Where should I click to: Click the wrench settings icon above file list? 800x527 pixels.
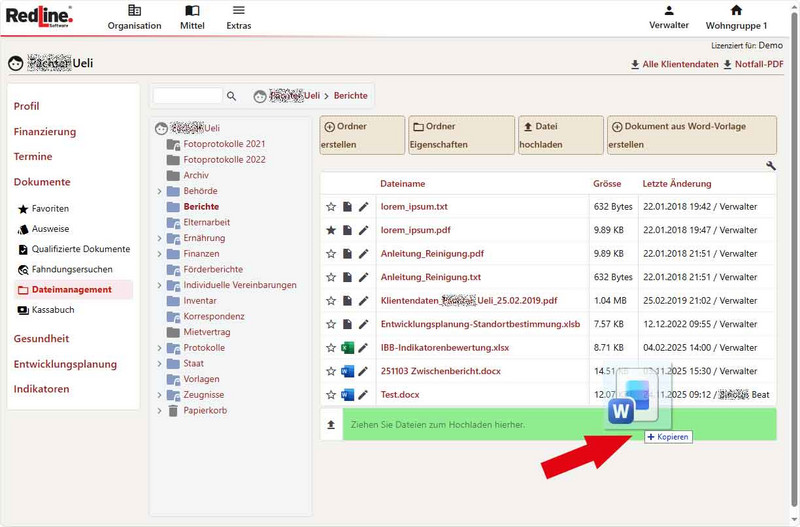pos(771,166)
